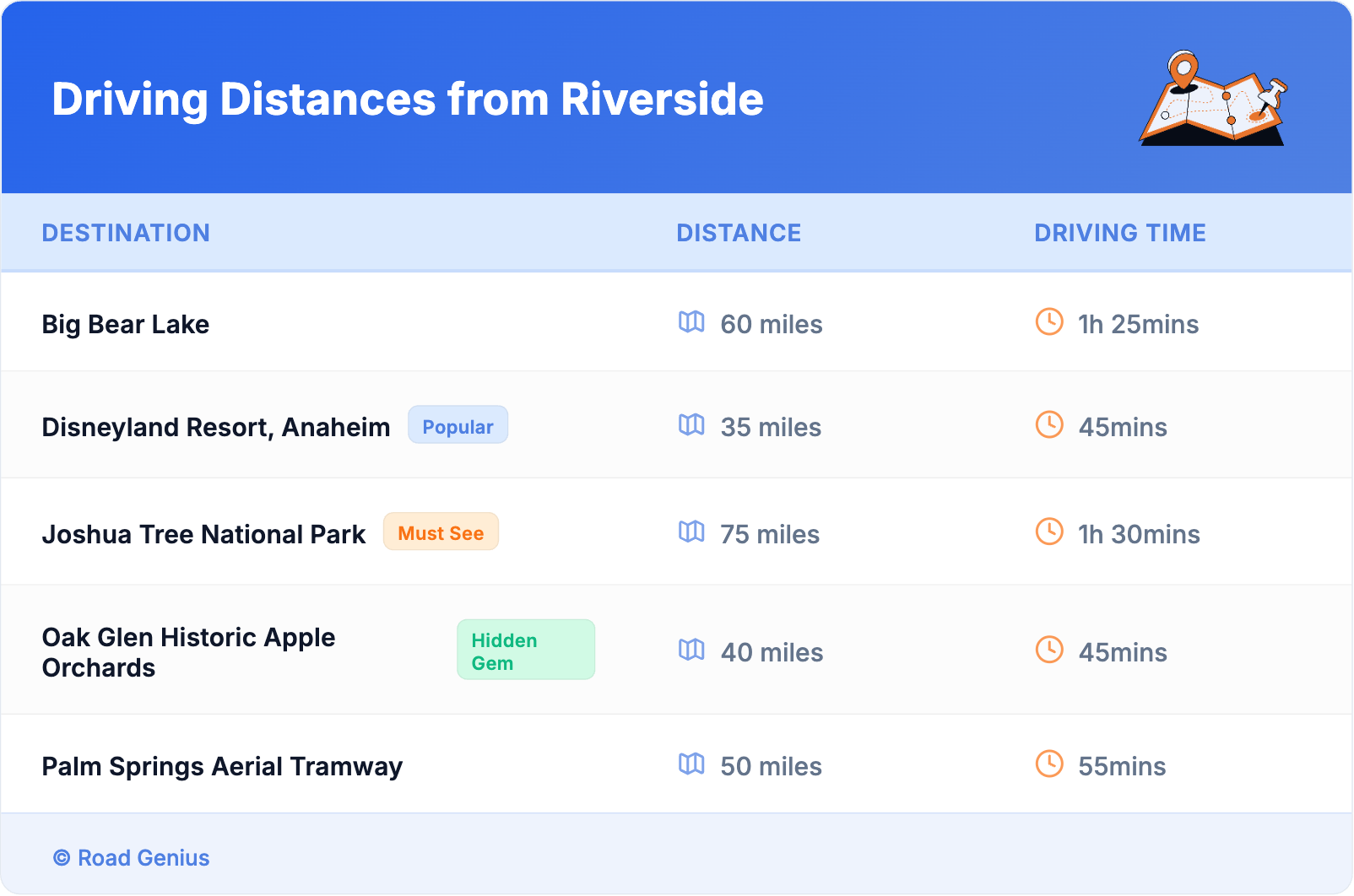Click the clock icon beside 55mins
Screen dimensions: 1354x896
(1049, 764)
